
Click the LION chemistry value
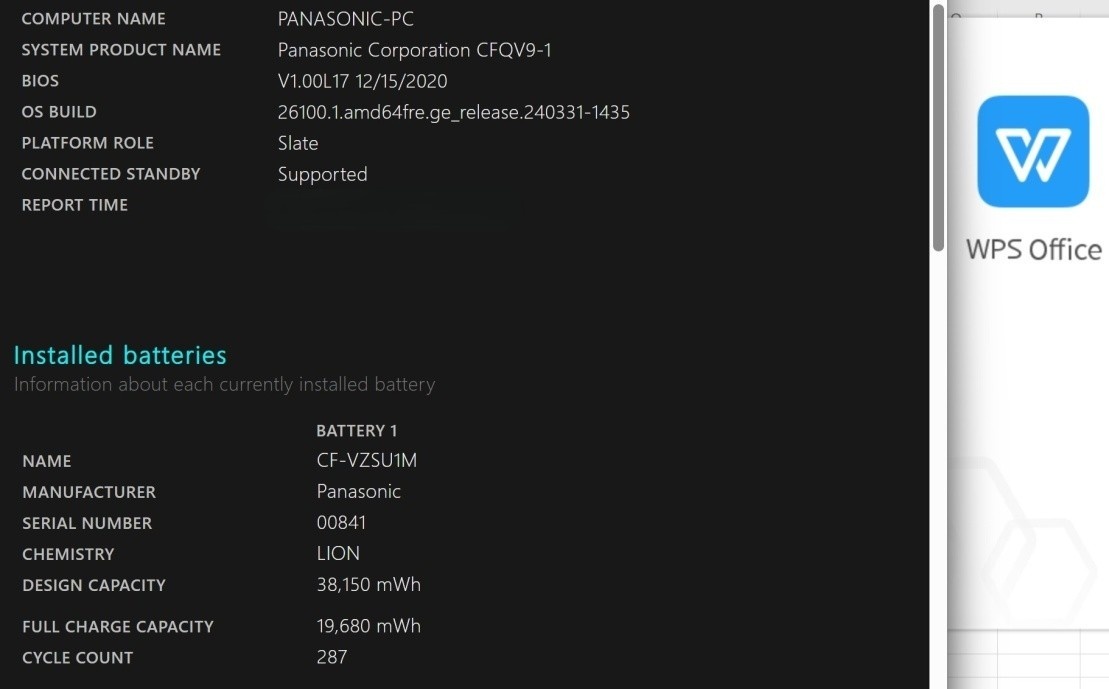pos(338,554)
